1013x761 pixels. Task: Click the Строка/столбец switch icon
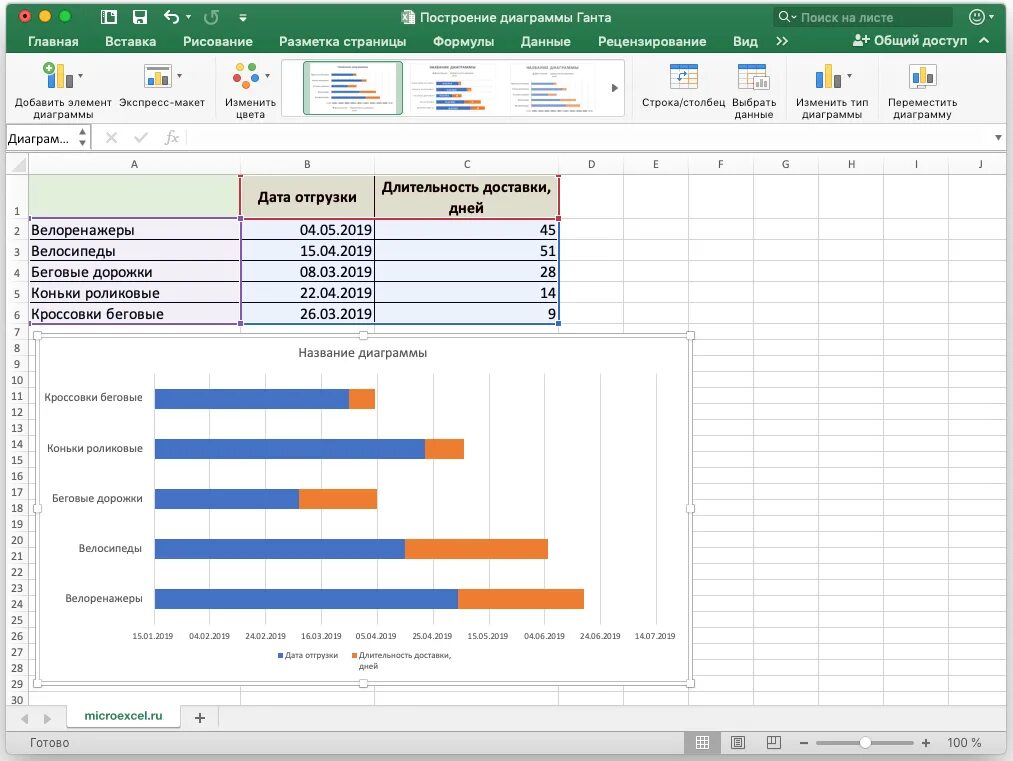[684, 76]
